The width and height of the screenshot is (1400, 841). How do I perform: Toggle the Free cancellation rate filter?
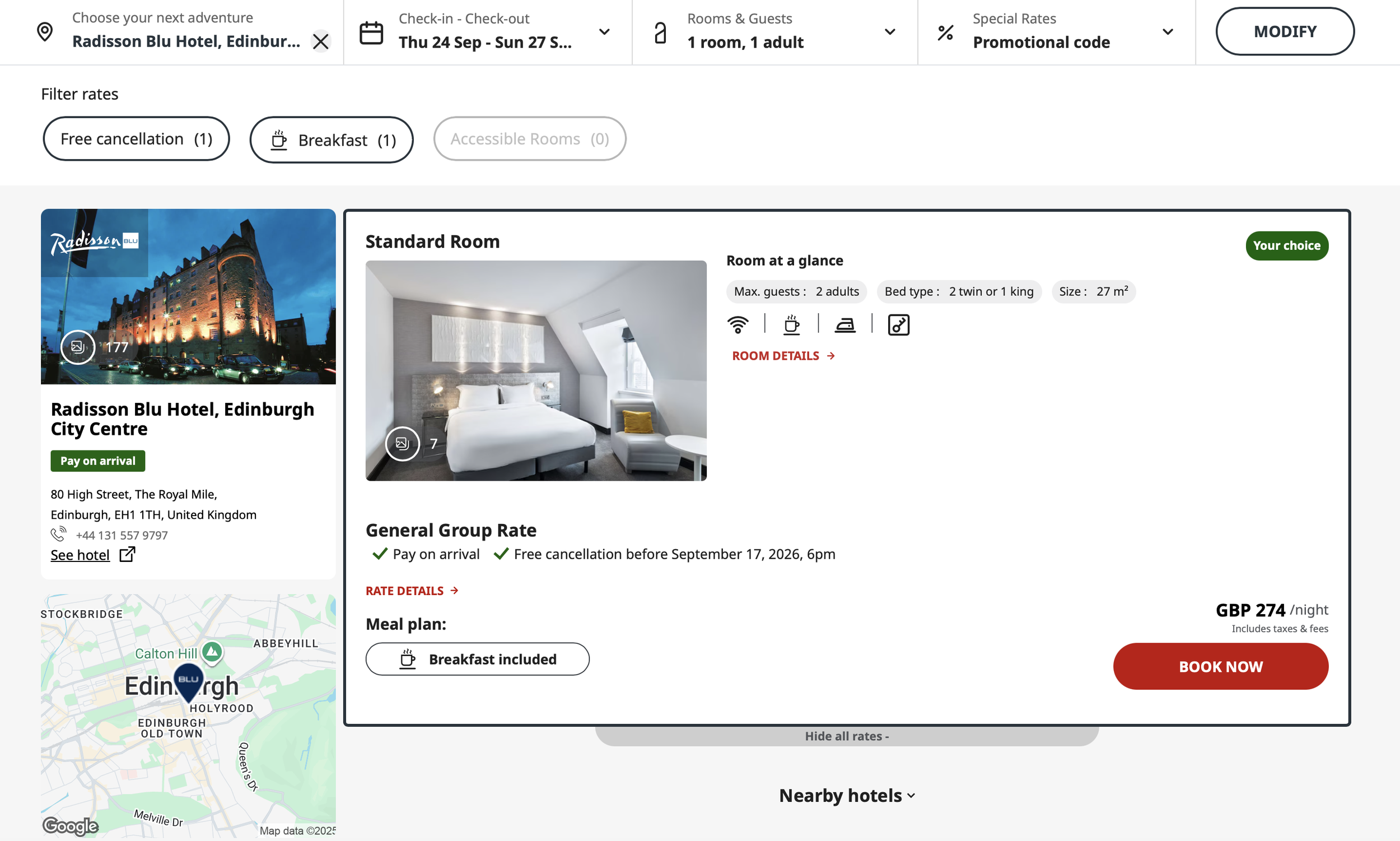pyautogui.click(x=136, y=139)
